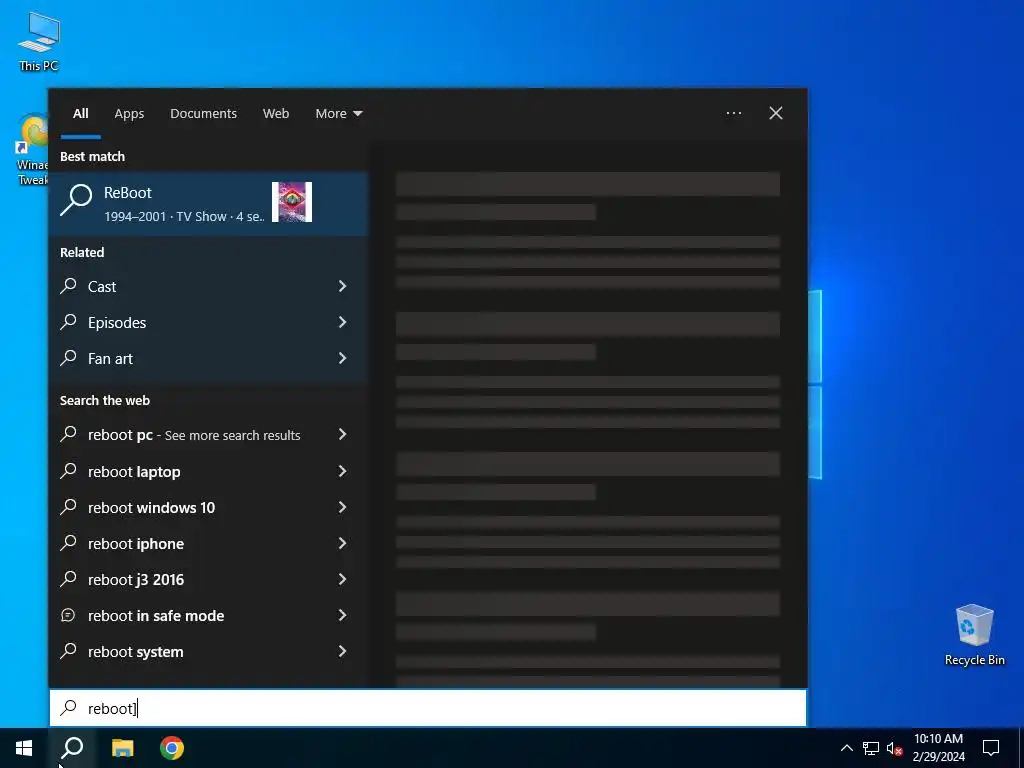1024x768 pixels.
Task: Open the More dropdown
Action: coord(338,114)
